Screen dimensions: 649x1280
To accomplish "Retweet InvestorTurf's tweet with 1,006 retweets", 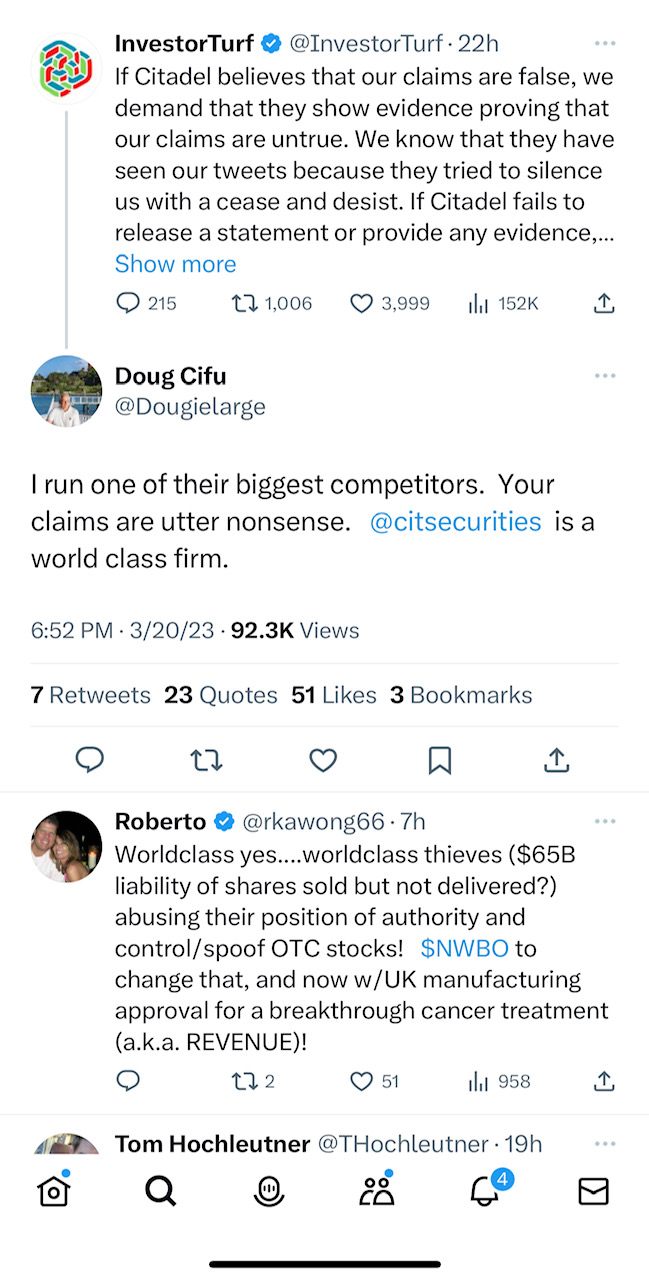I will pos(244,303).
